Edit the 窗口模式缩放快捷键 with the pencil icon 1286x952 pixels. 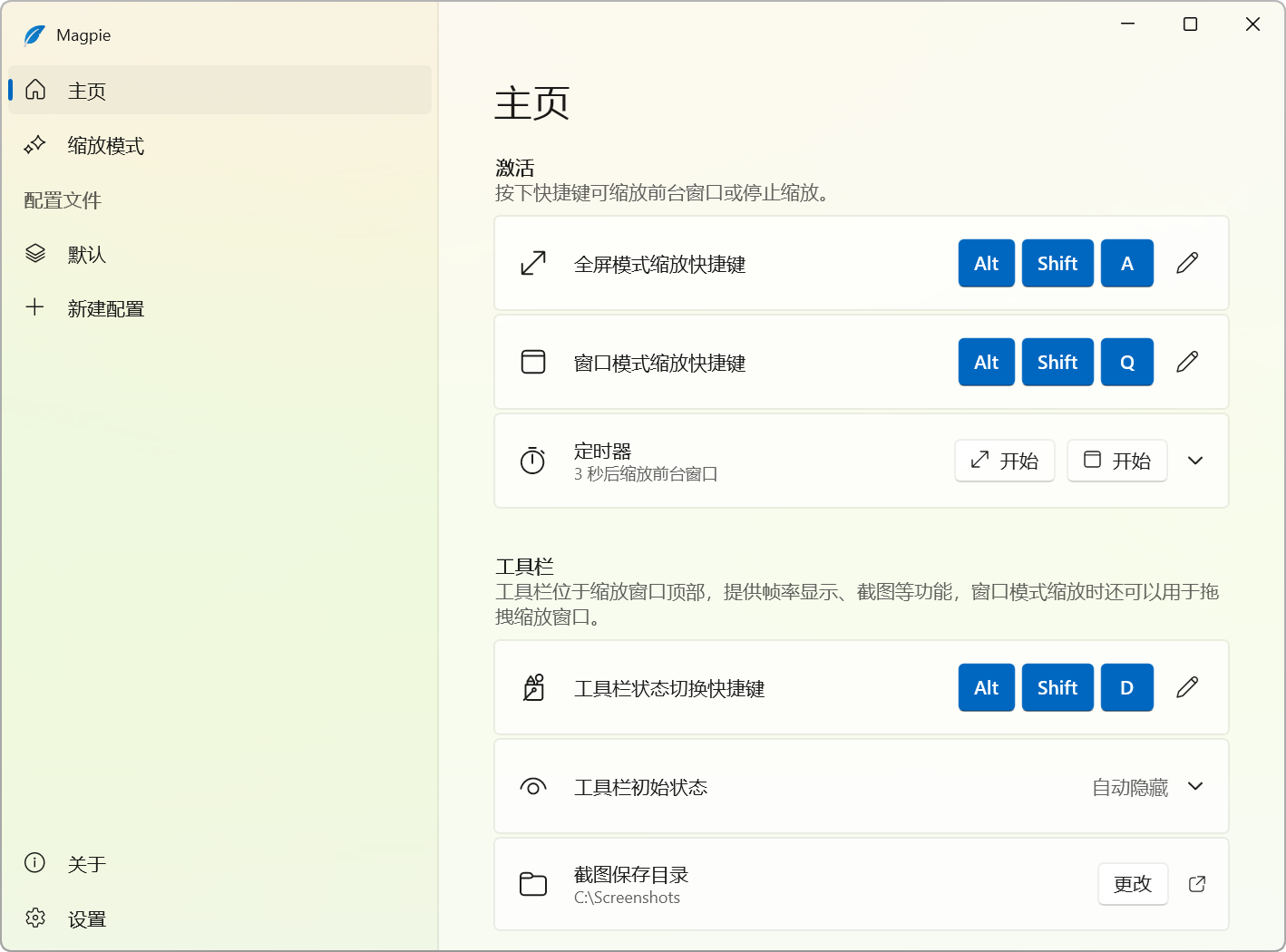point(1187,362)
